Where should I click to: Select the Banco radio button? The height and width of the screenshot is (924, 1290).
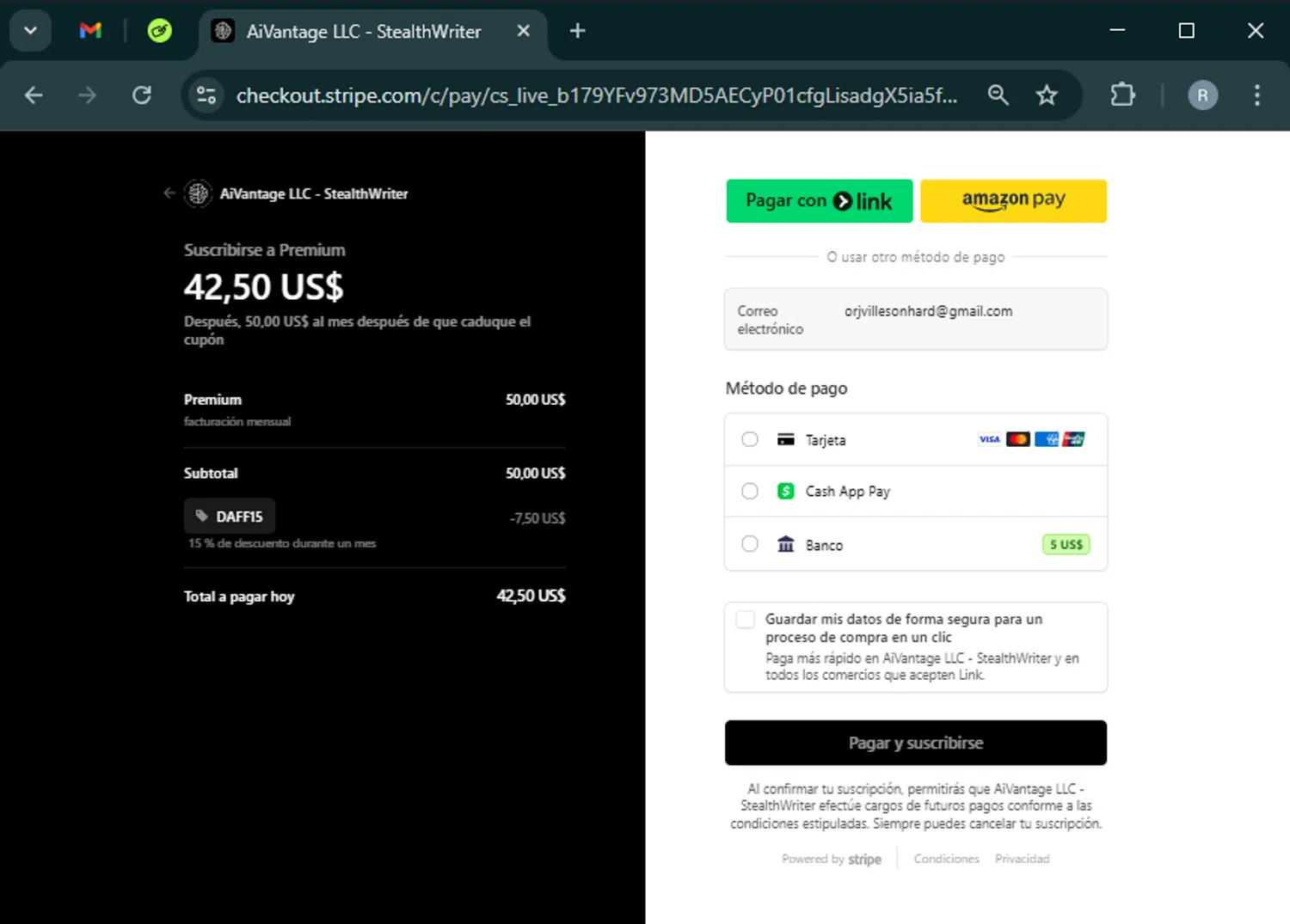coord(750,544)
